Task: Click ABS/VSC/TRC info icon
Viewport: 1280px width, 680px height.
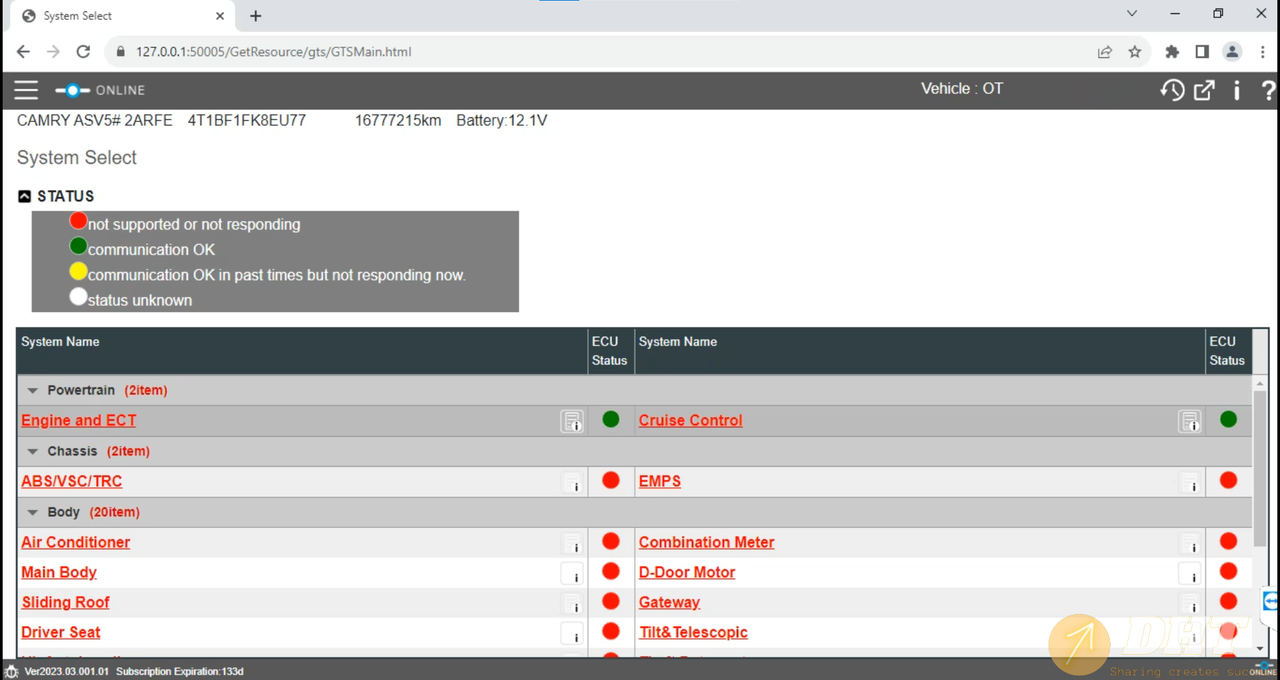Action: (572, 483)
